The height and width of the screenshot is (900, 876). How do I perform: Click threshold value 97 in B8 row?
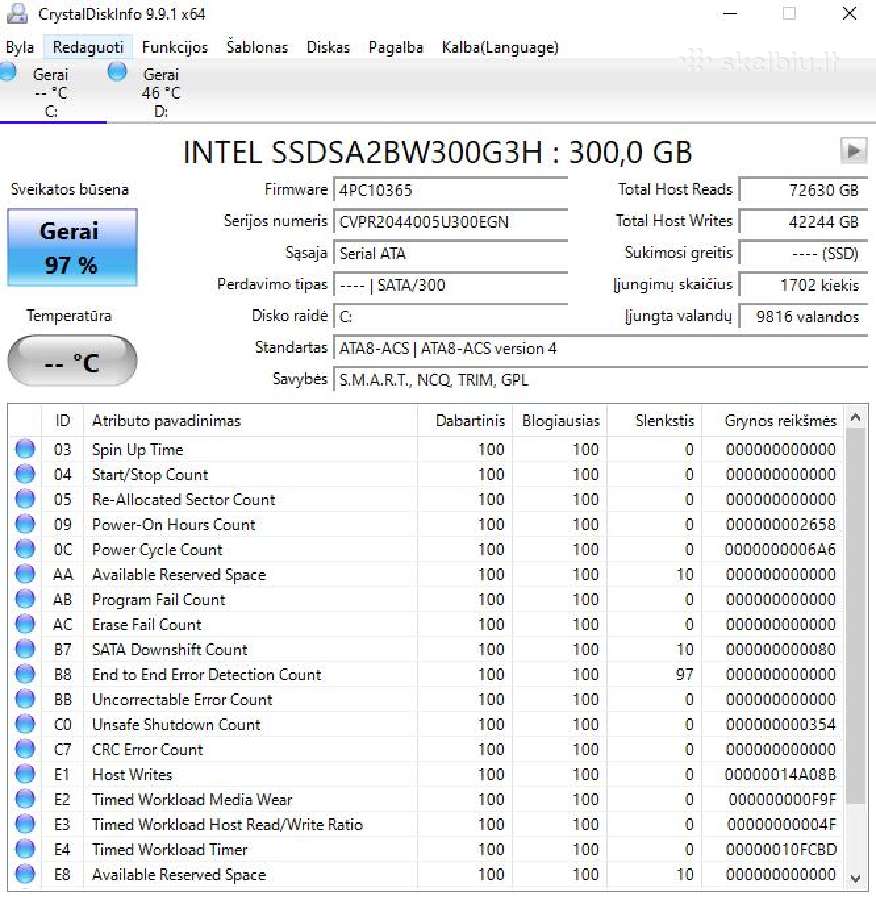pyautogui.click(x=684, y=674)
